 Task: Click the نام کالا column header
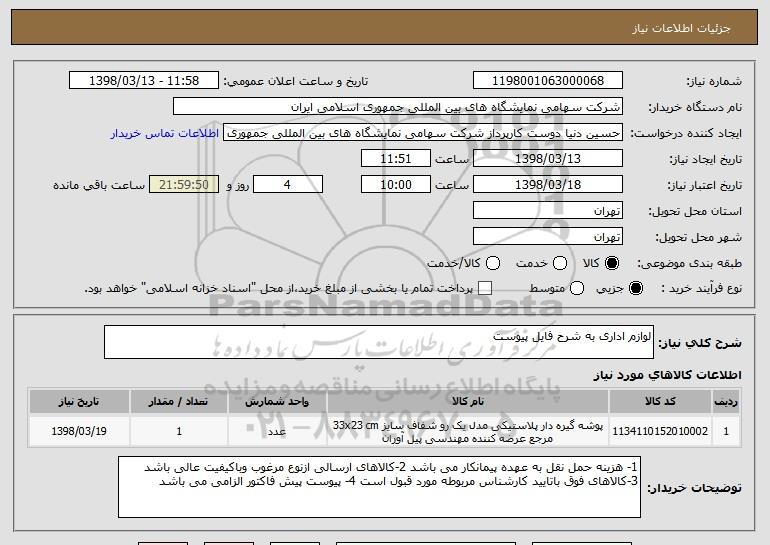468,402
